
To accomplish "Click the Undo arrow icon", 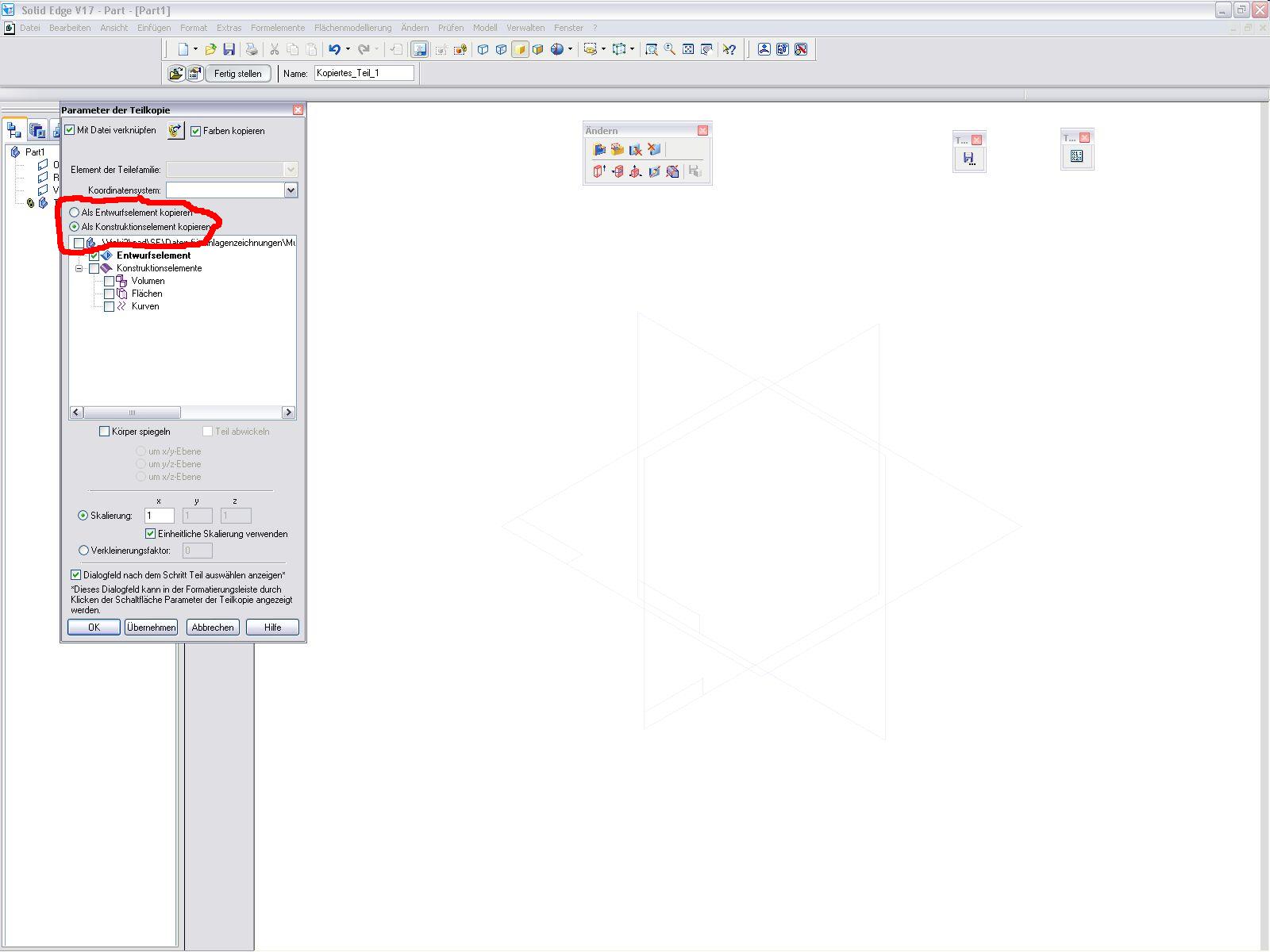I will coord(334,49).
